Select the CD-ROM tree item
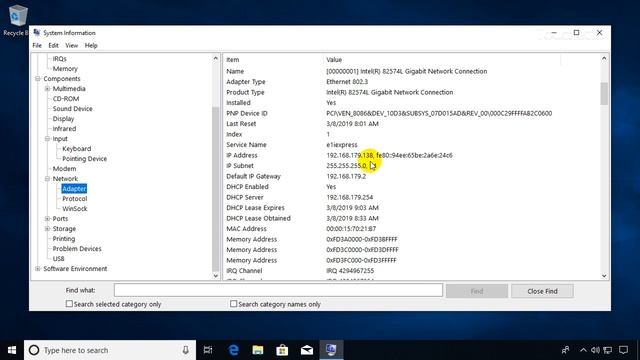This screenshot has height=360, width=640. [66, 99]
